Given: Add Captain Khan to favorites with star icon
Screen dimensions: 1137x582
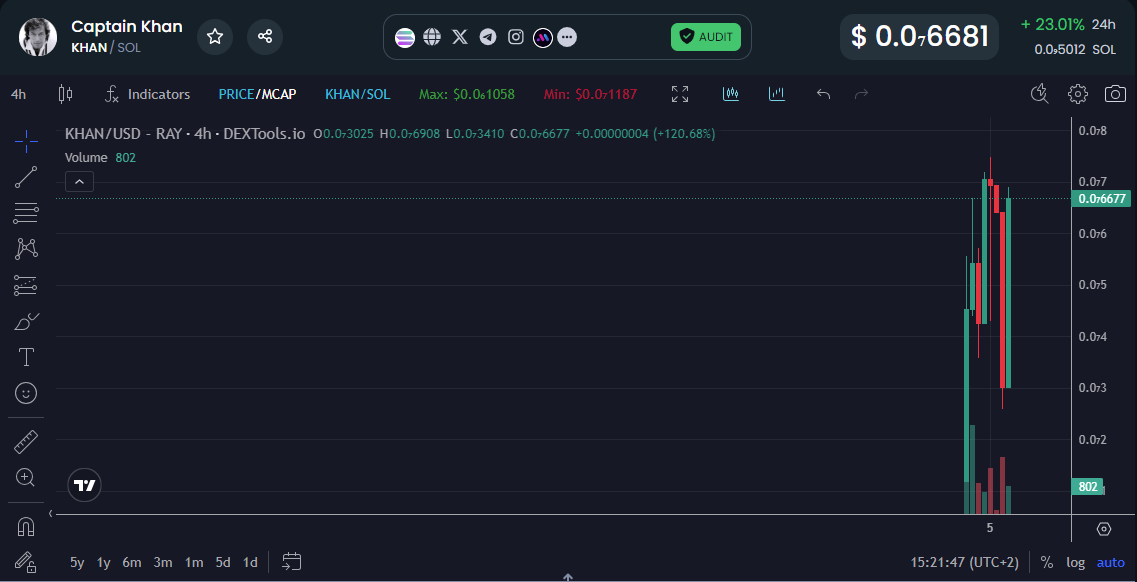Looking at the screenshot, I should [x=215, y=37].
